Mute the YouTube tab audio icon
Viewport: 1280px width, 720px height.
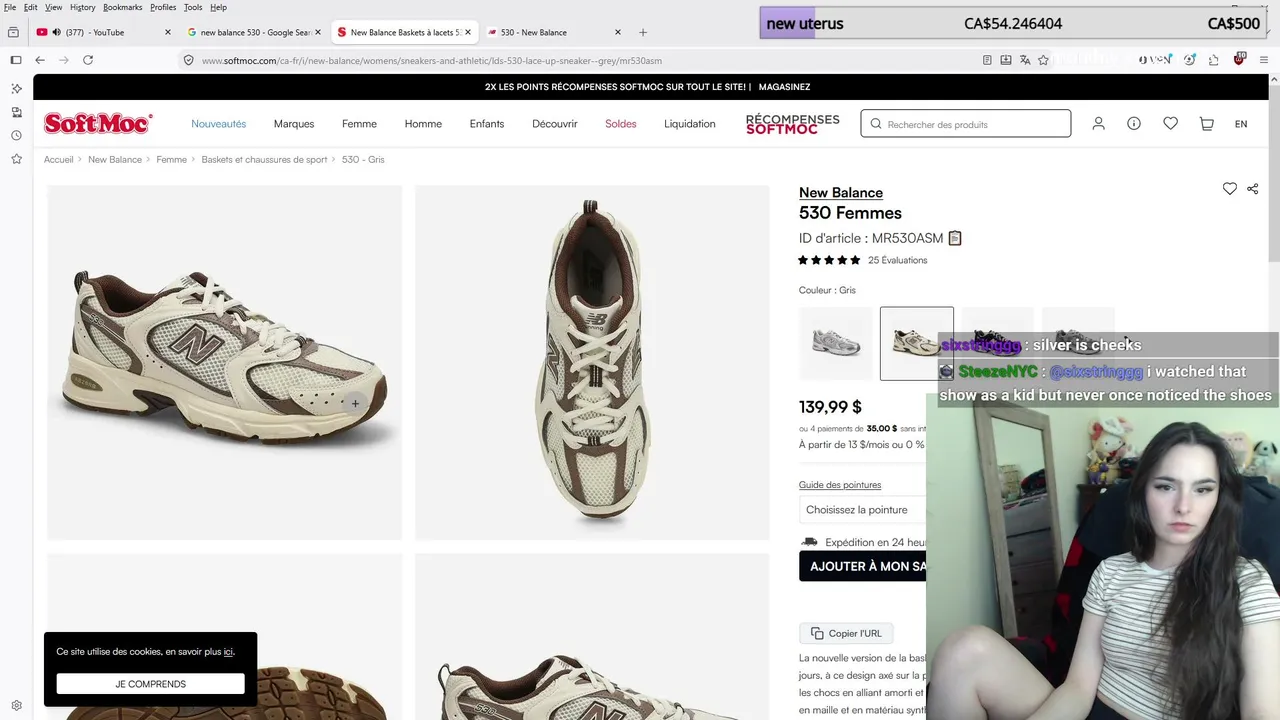[56, 32]
